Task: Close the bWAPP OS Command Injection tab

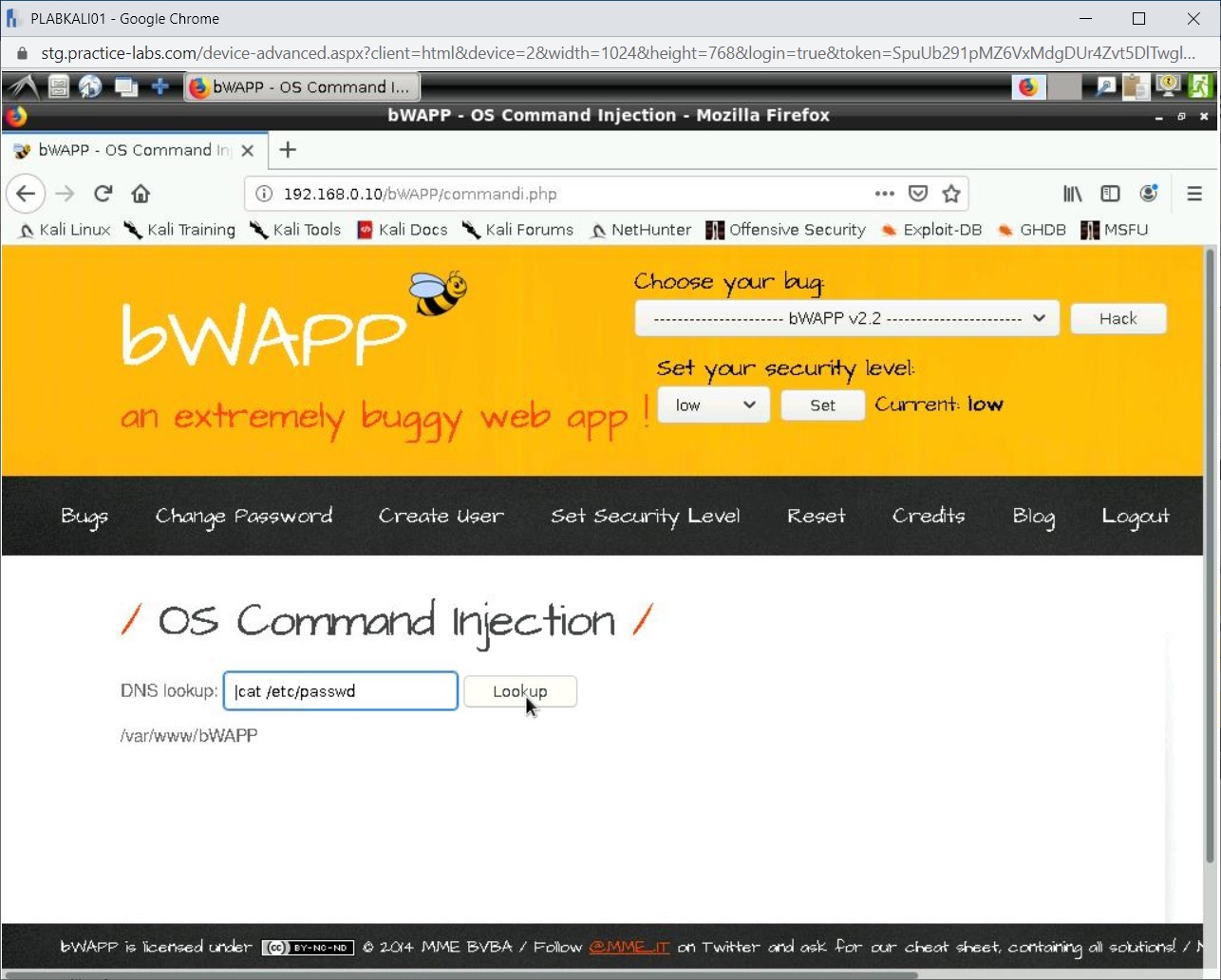Action: point(247,150)
